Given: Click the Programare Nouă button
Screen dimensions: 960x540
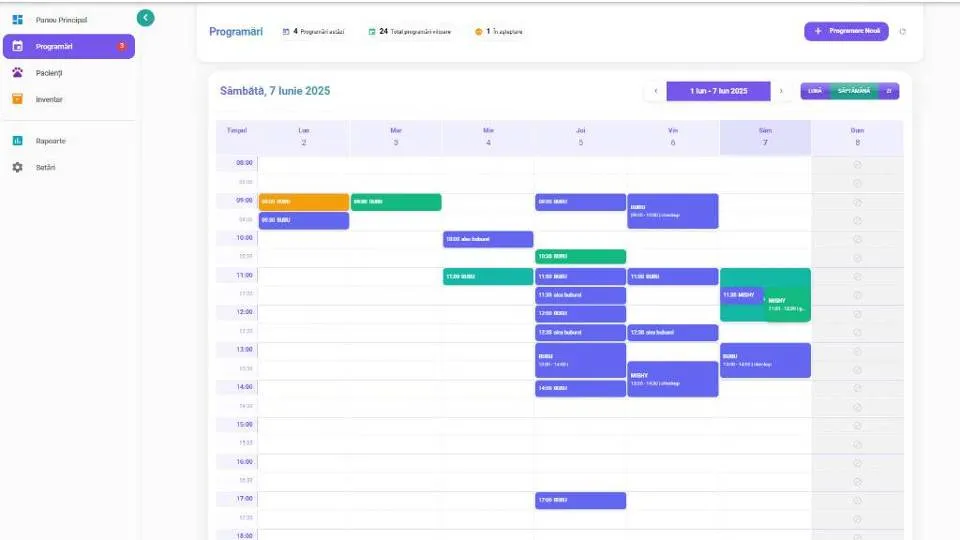Looking at the screenshot, I should point(846,31).
